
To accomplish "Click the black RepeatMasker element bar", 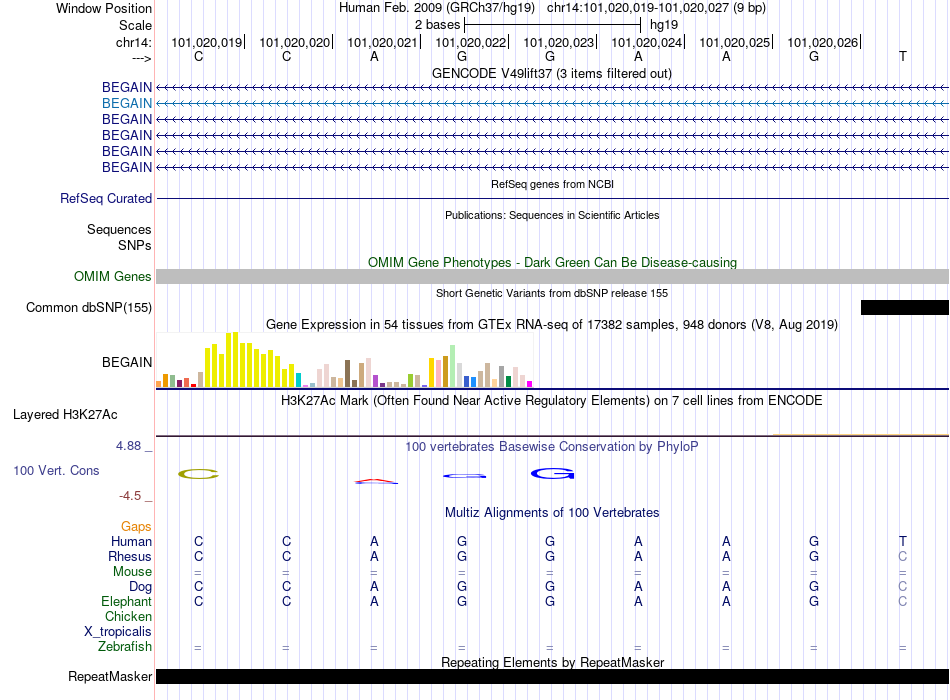I will 552,677.
